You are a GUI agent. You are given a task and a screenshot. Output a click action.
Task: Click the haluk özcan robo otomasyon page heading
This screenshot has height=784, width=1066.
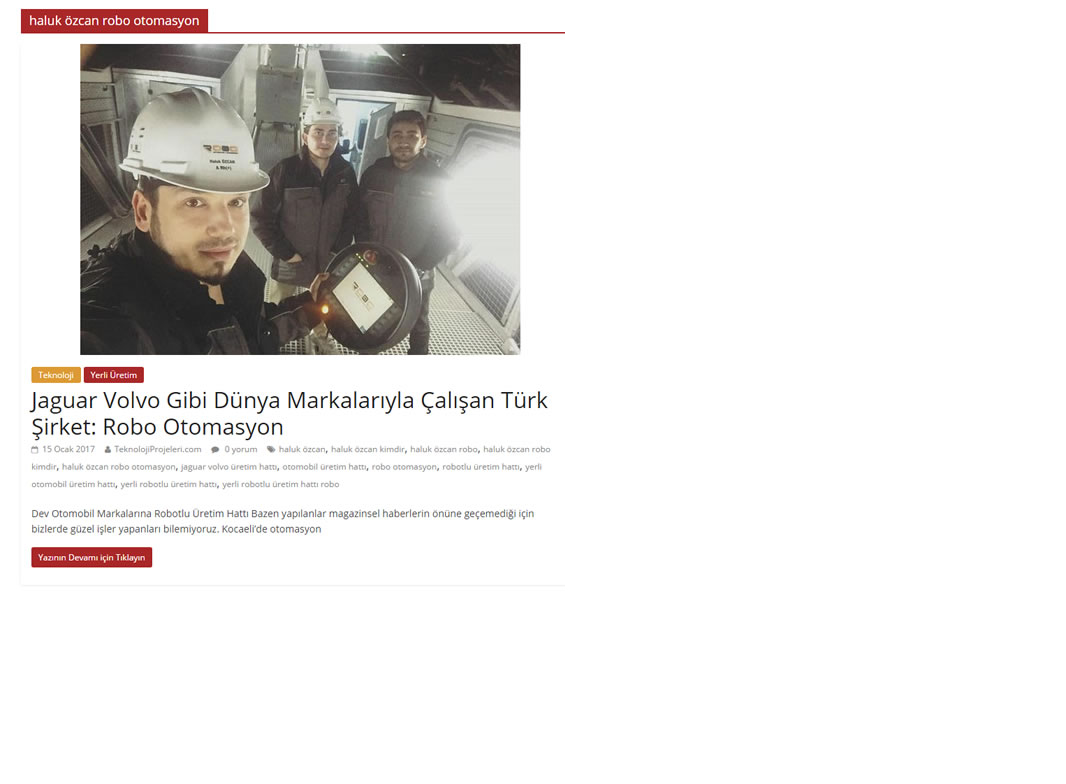[x=114, y=20]
